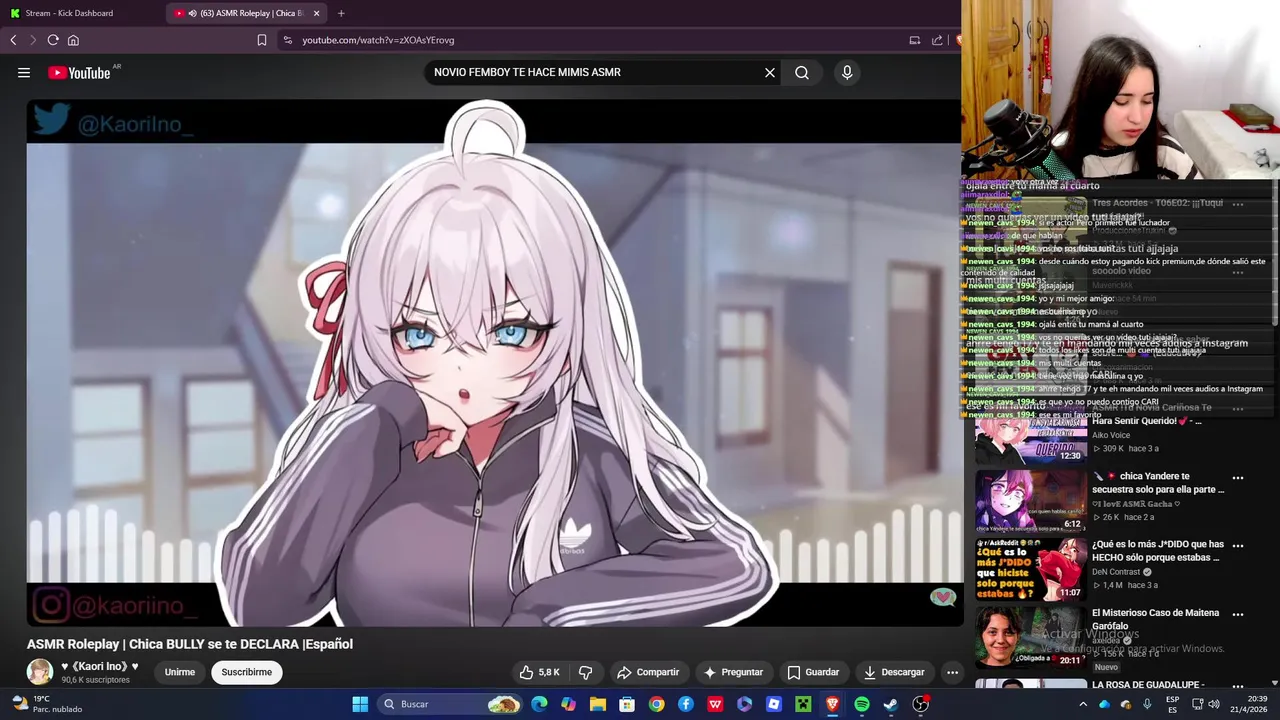1280x720 pixels.
Task: Open options menu for LA ROSA DE GUADALUPE video
Action: (x=1238, y=686)
